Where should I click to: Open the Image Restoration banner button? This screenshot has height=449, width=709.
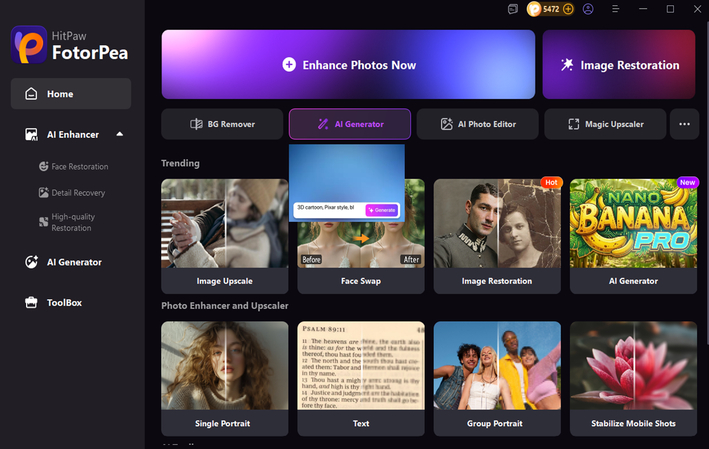click(x=619, y=65)
